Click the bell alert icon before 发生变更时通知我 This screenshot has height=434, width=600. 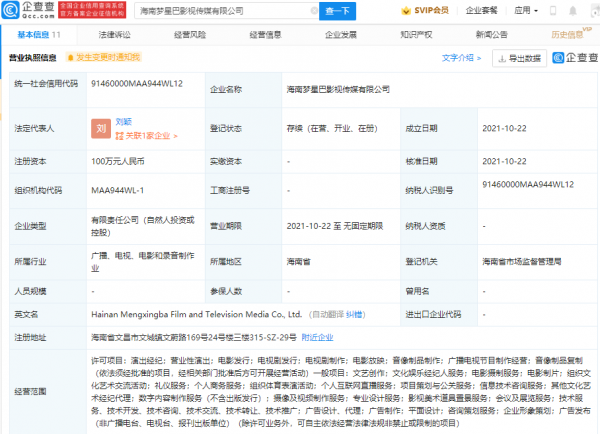(70, 58)
